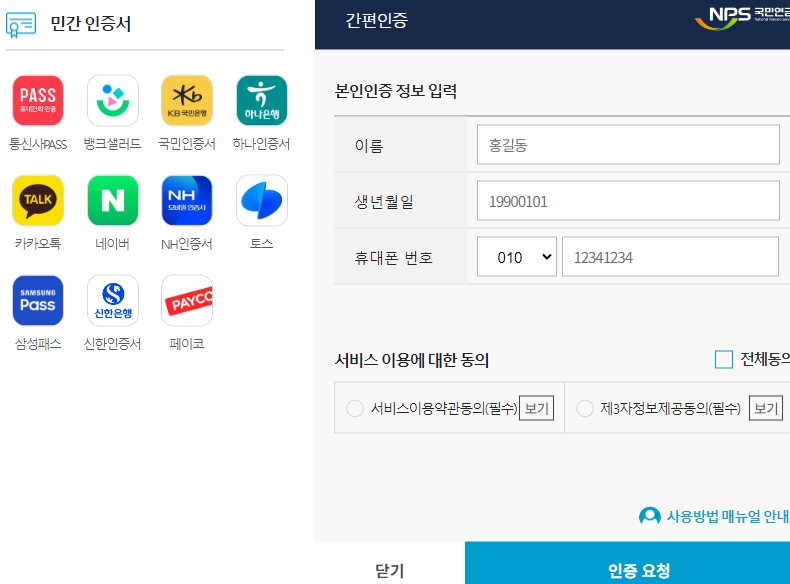790x584 pixels.
Task: Click the 하나인증서 label text
Action: [261, 144]
